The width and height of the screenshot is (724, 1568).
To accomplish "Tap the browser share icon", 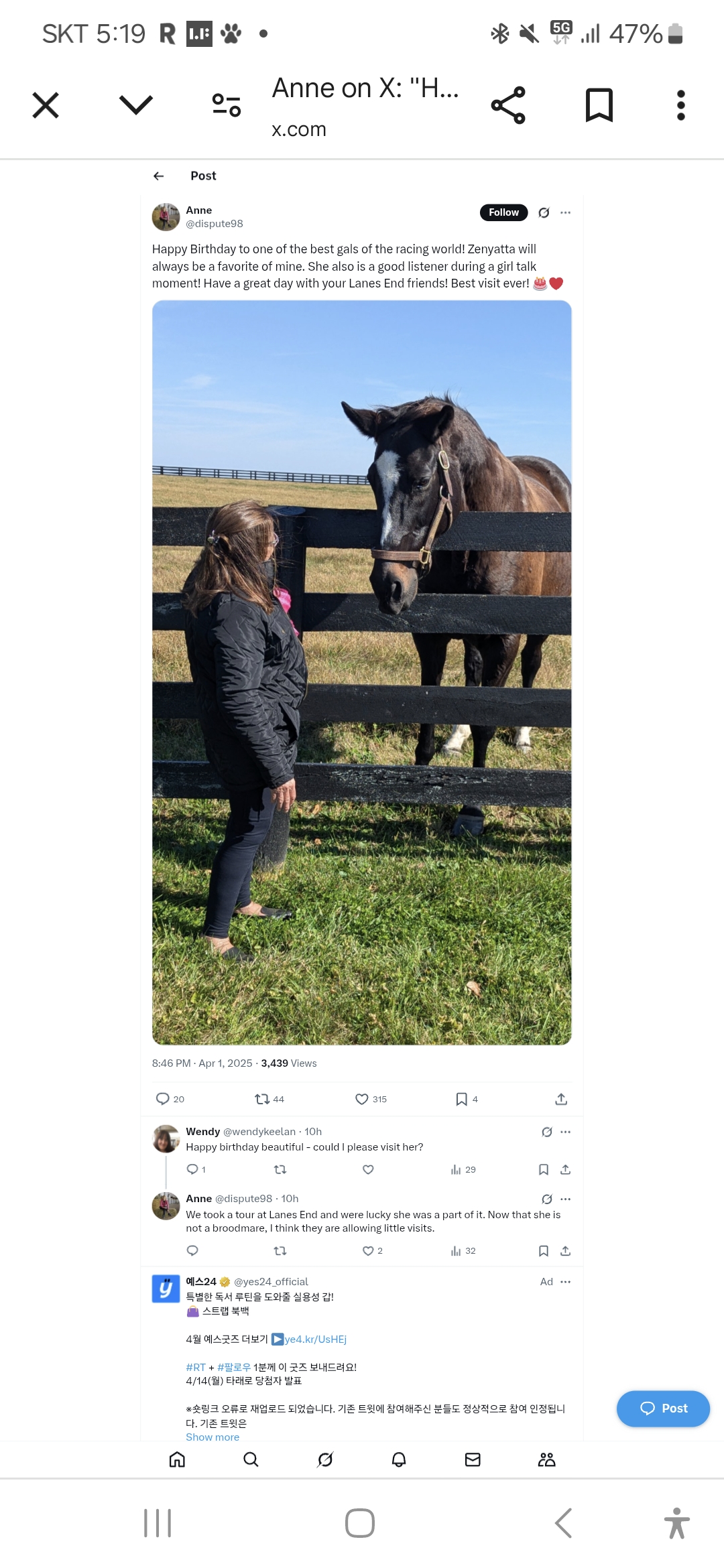I will (508, 105).
